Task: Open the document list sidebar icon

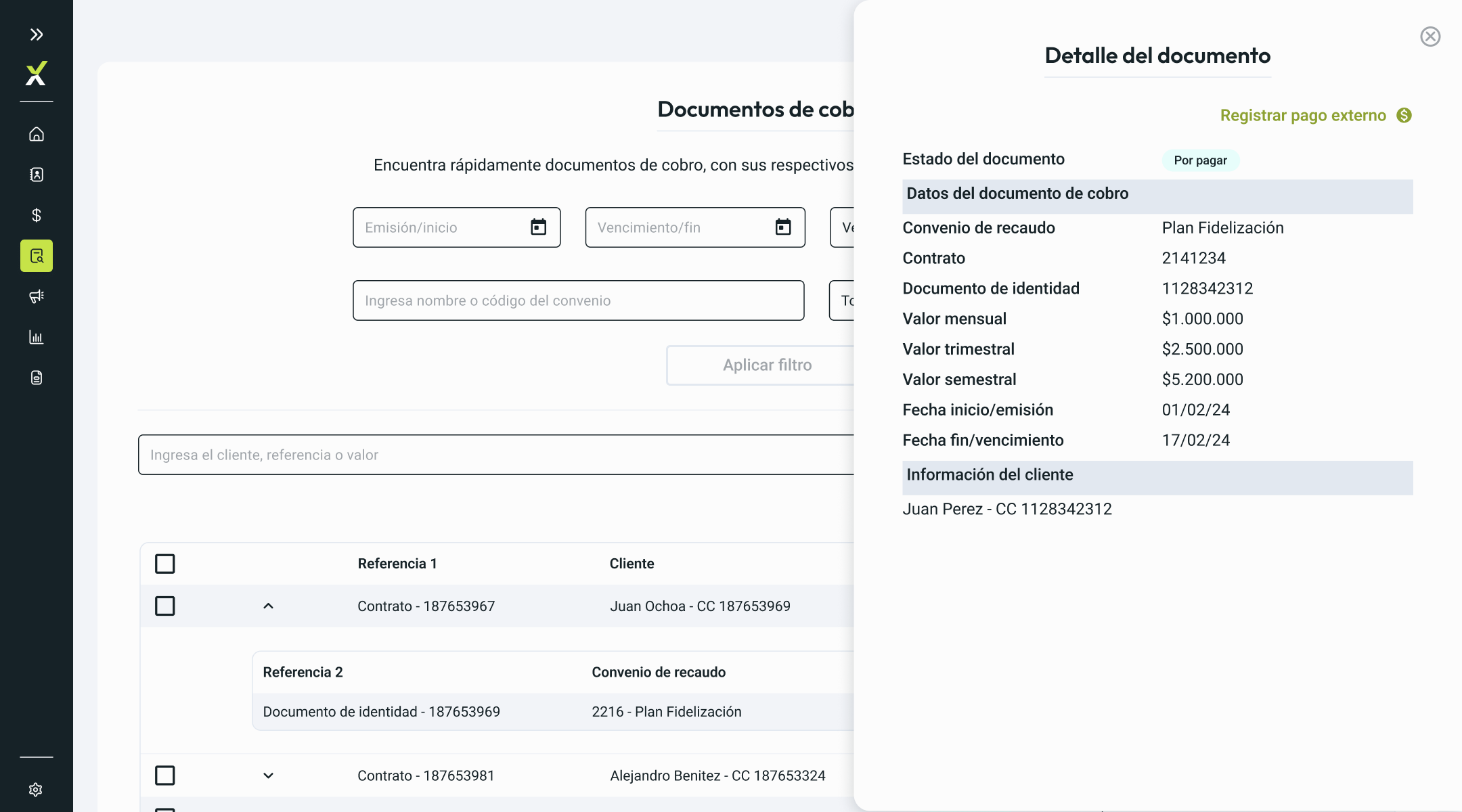Action: pos(37,378)
